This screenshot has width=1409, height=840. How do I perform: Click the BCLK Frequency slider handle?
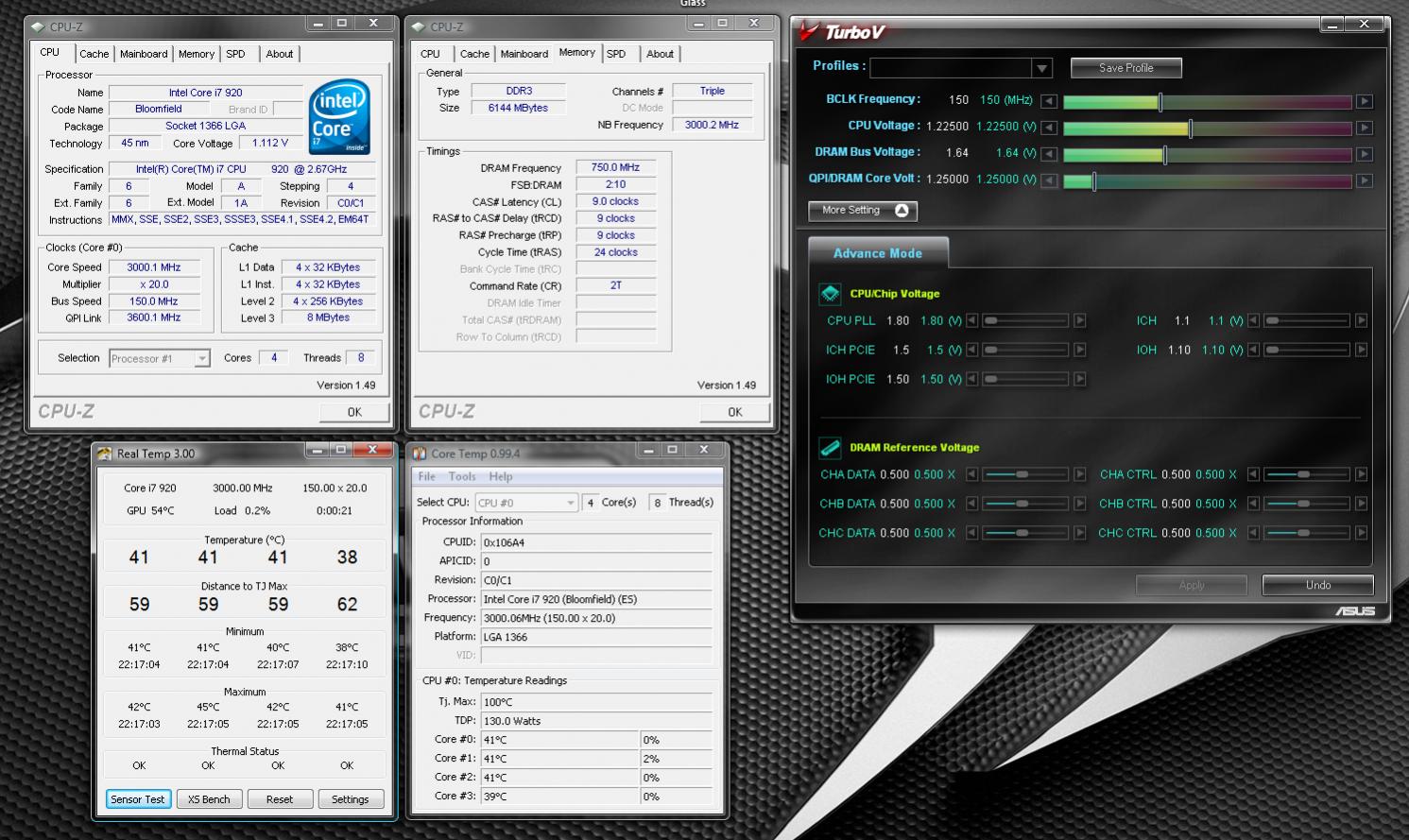coord(1160,102)
